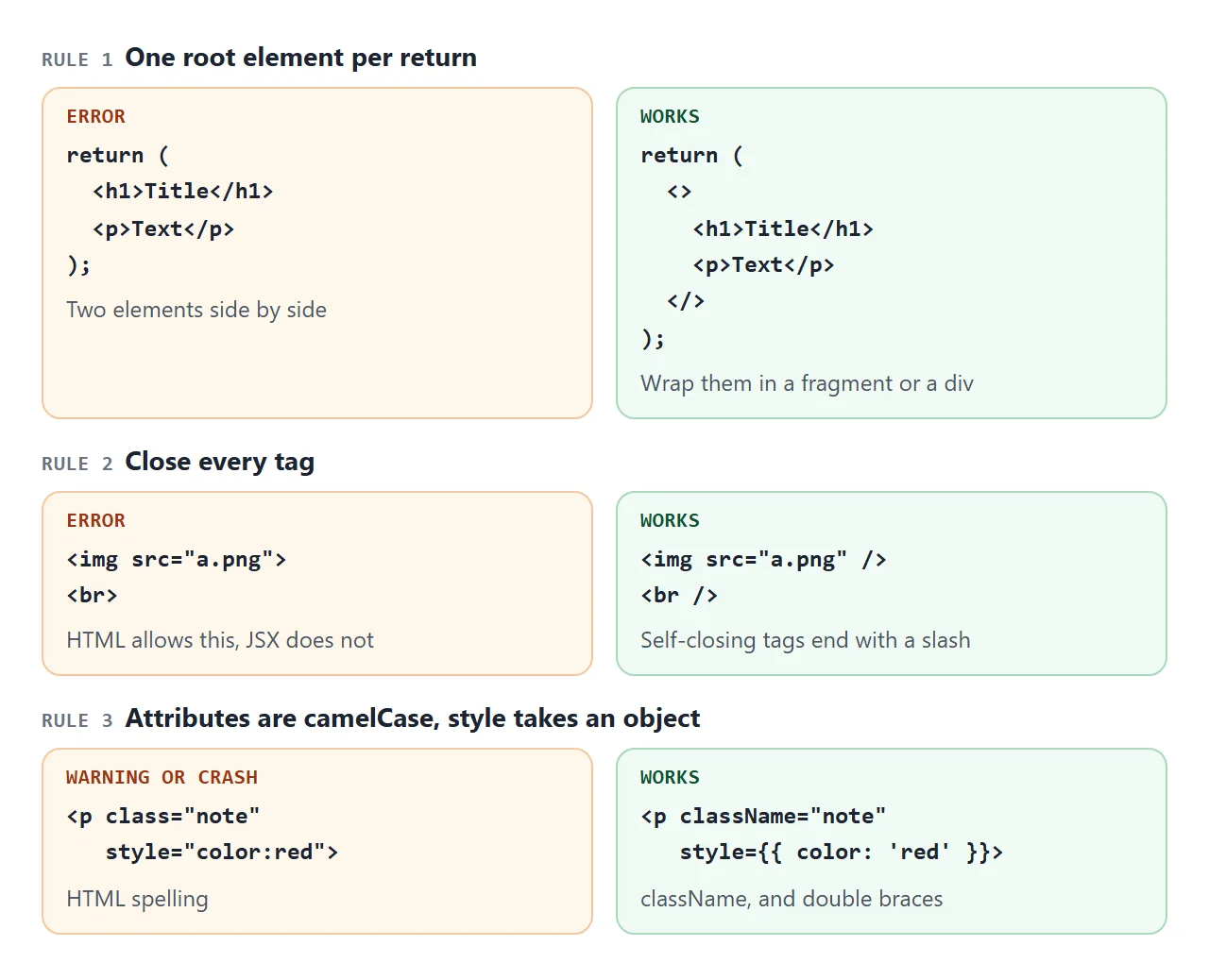Click the code line <img src="a.png">
The height and width of the screenshot is (980, 1209).
(177, 559)
